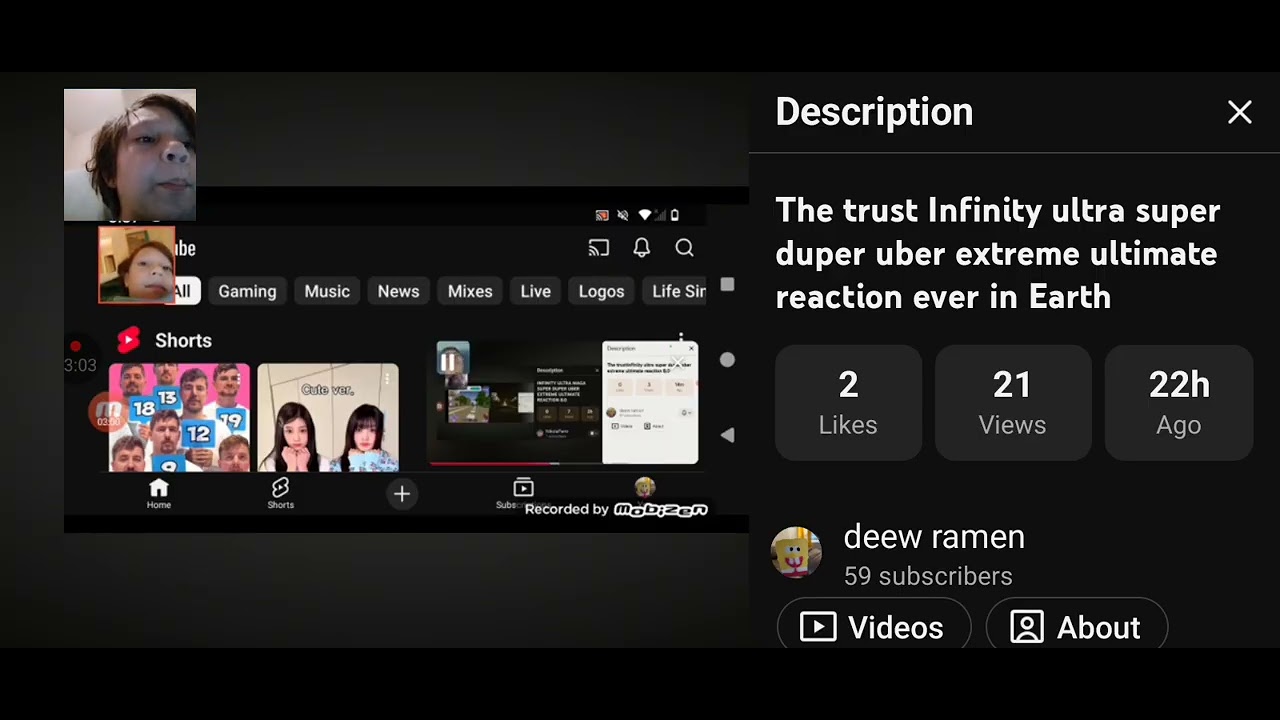Open the profile avatar in bottom navigation
This screenshot has width=1280, height=720.
(645, 488)
